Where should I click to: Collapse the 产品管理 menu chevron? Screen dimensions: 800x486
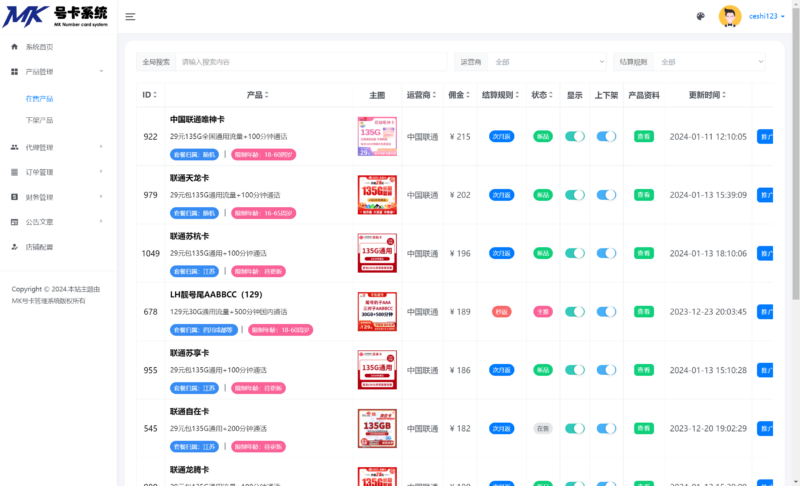[x=101, y=71]
